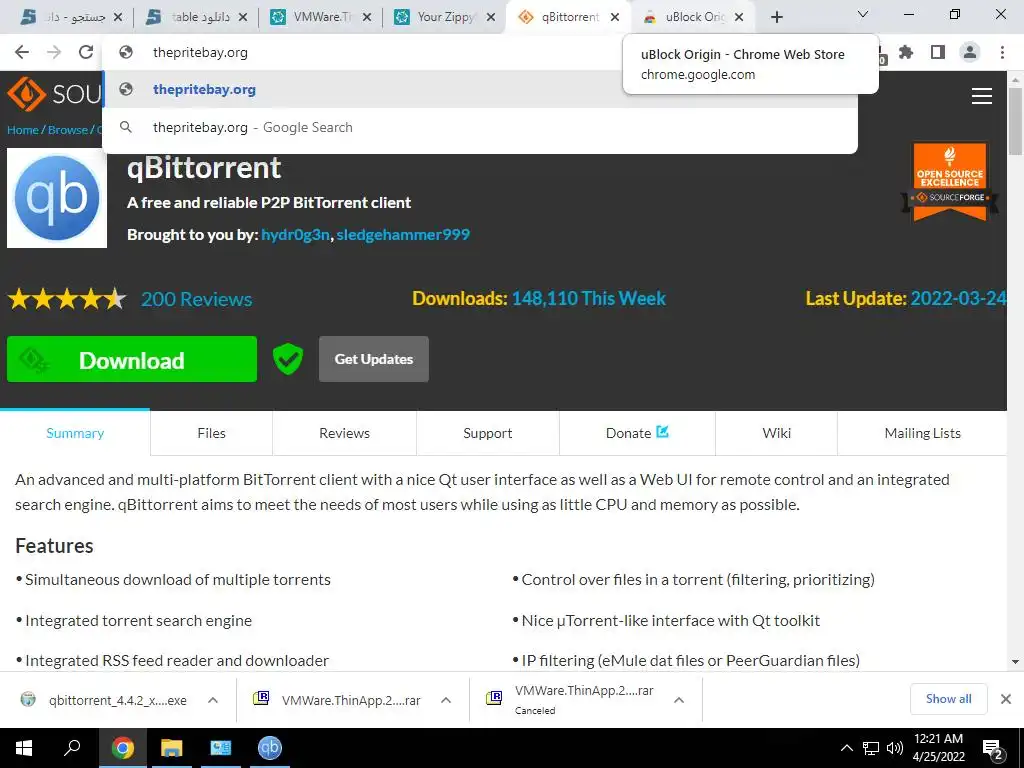The width and height of the screenshot is (1024, 768).
Task: Click Chrome icon in taskbar
Action: point(123,748)
